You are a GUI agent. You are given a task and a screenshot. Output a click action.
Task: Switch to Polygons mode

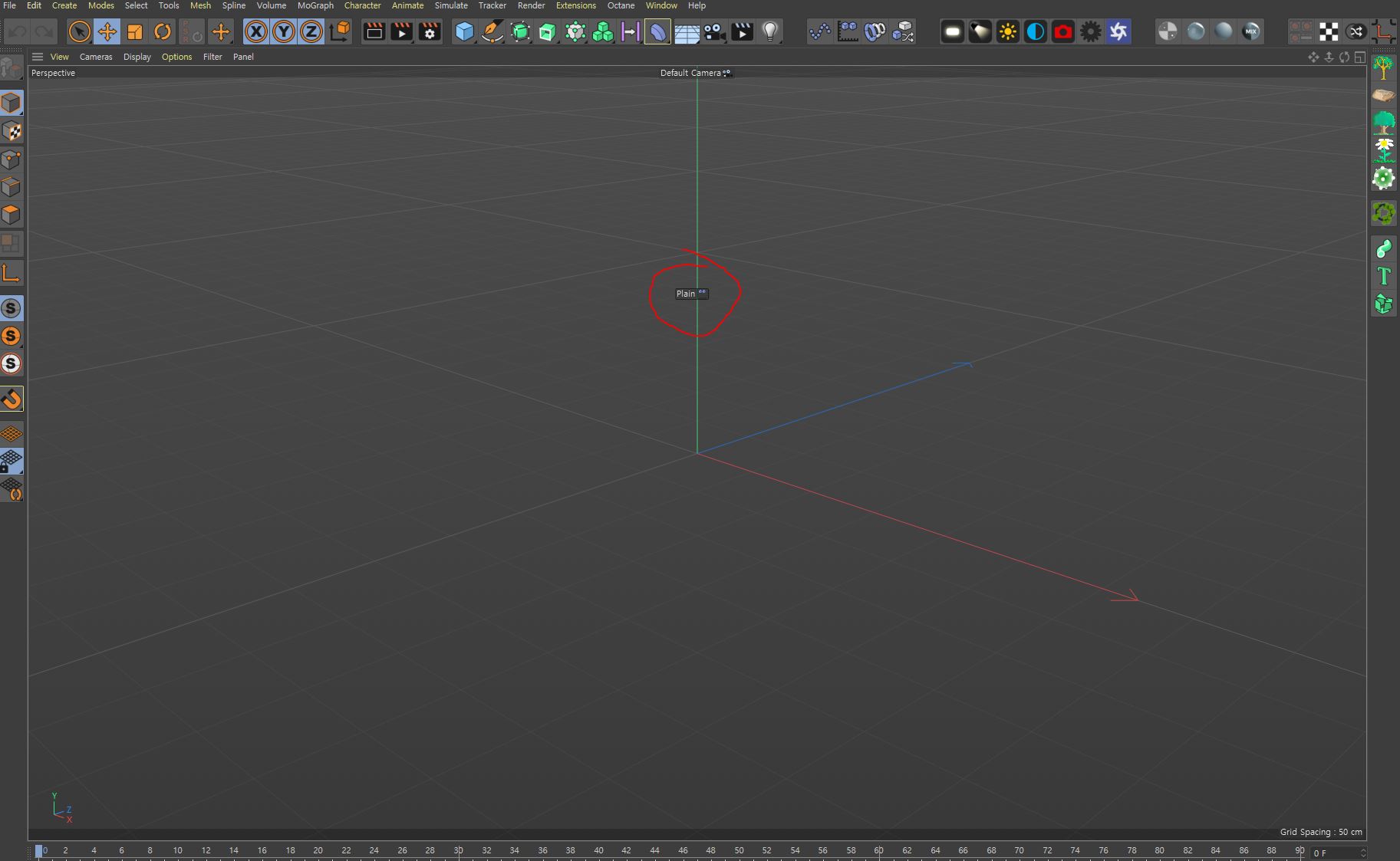12,215
